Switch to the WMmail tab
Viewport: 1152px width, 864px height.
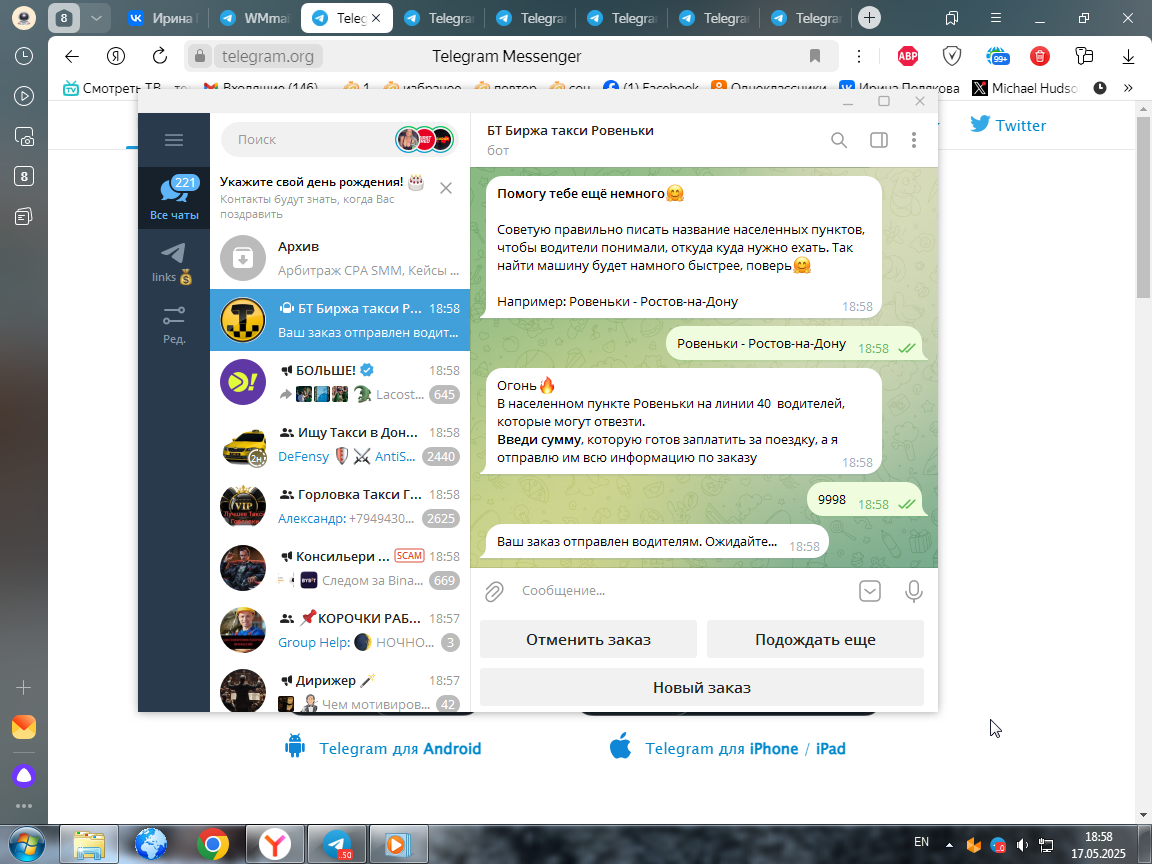(255, 18)
